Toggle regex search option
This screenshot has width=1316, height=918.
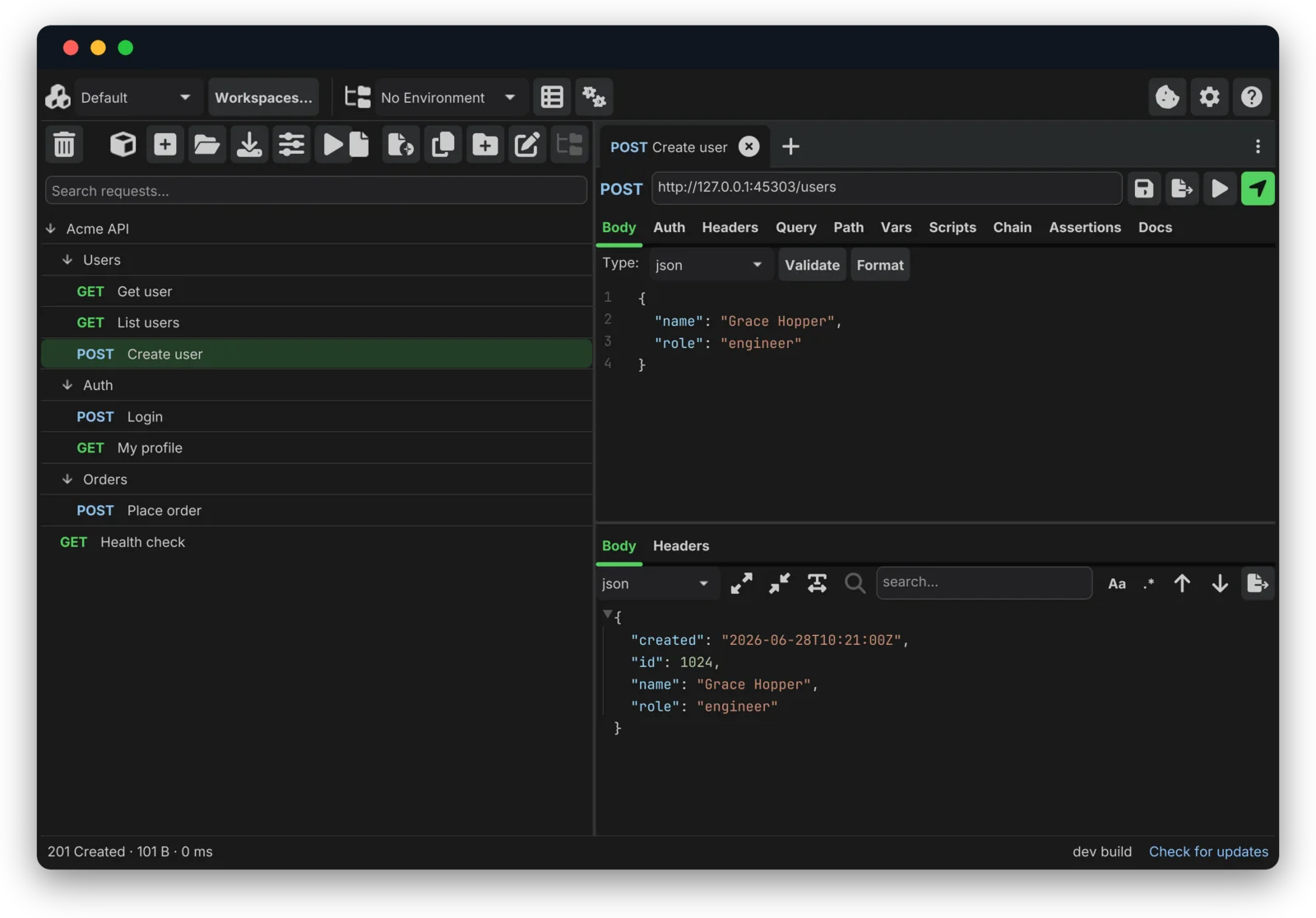(1148, 584)
